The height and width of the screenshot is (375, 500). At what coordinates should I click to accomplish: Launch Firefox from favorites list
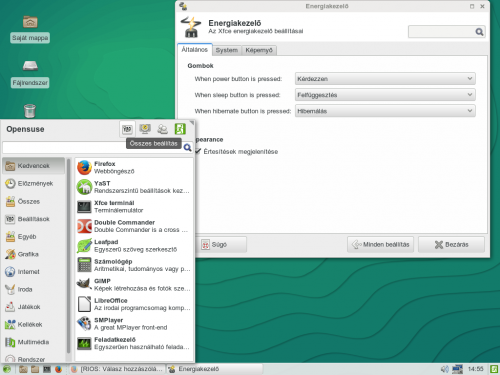(134, 168)
